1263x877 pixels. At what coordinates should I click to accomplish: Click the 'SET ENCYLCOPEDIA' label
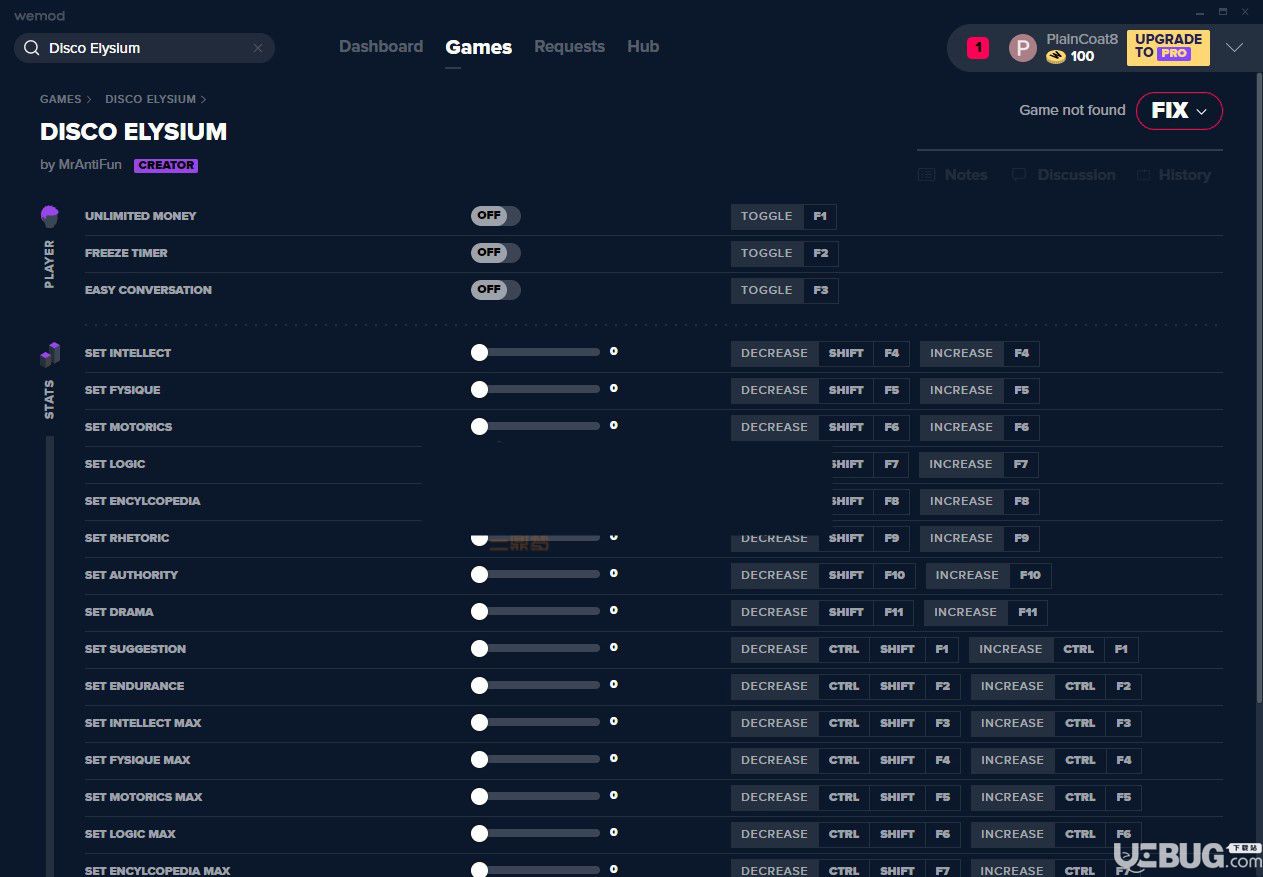[x=143, y=501]
